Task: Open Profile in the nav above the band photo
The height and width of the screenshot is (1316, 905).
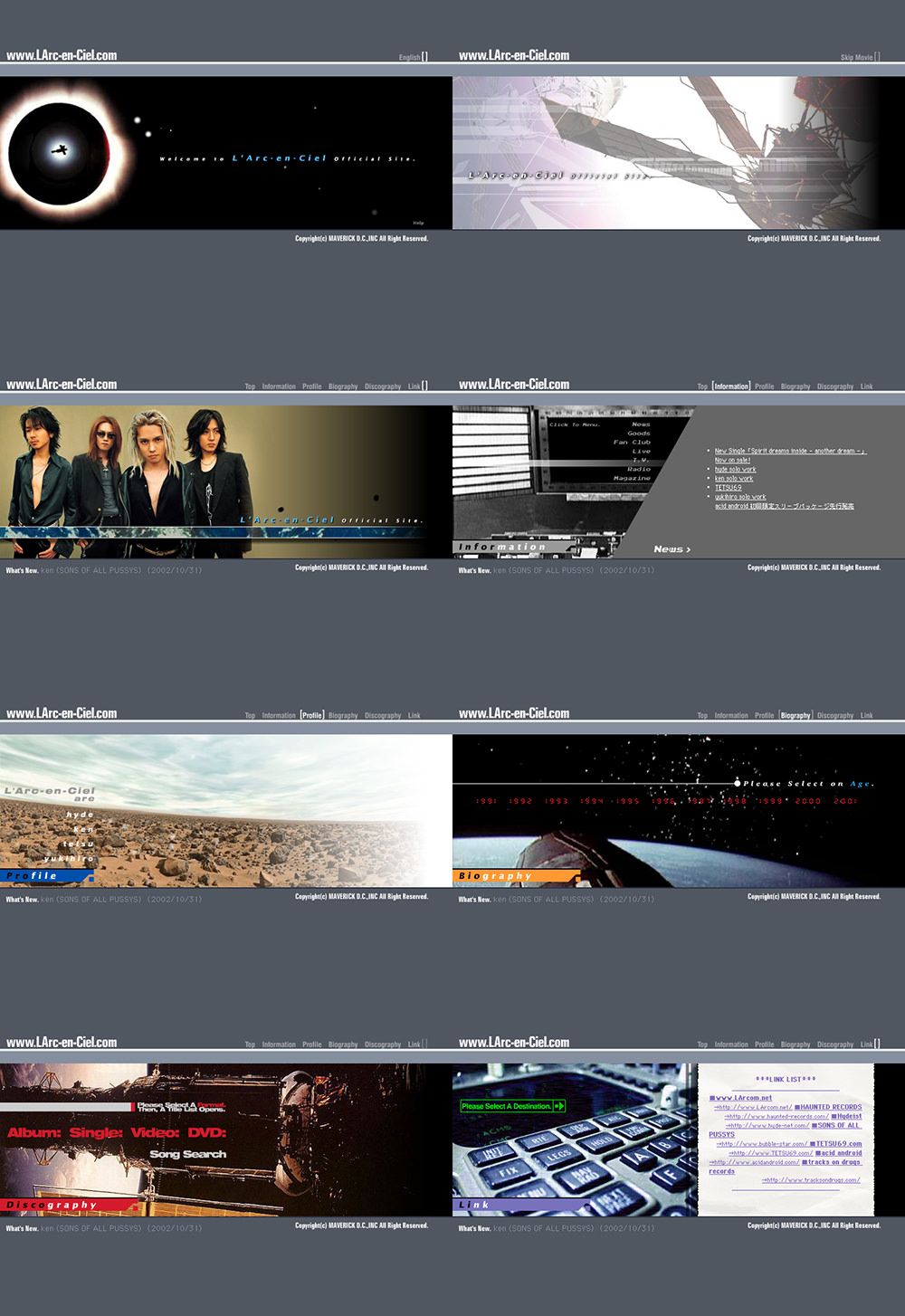Action: 312,386
